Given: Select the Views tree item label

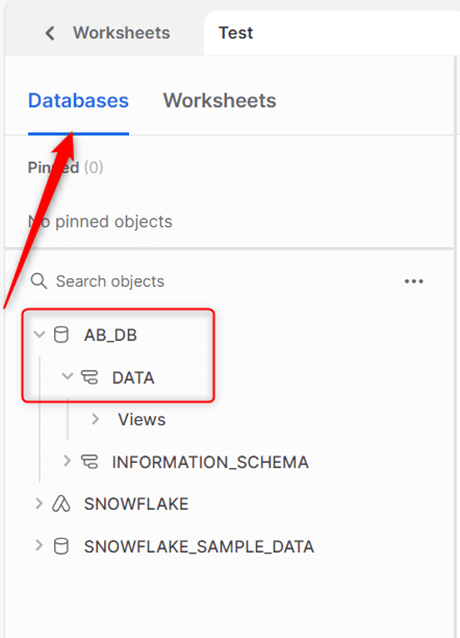Looking at the screenshot, I should tap(142, 420).
